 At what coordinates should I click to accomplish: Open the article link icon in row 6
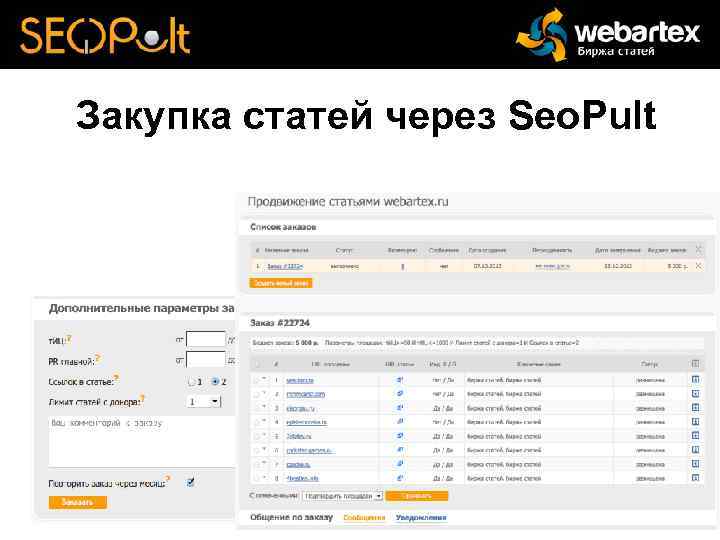point(400,450)
